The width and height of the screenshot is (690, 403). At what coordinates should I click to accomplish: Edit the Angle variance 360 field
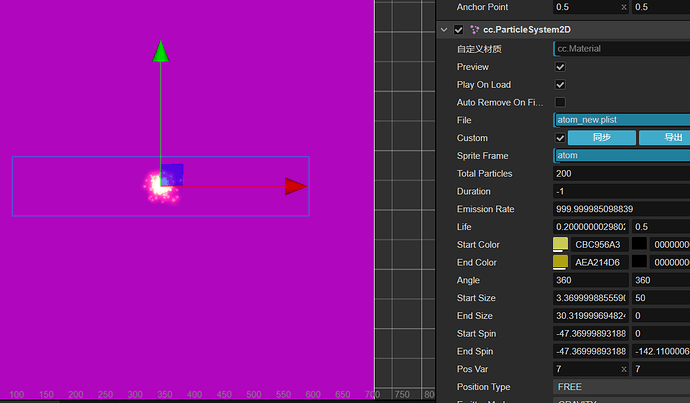661,280
